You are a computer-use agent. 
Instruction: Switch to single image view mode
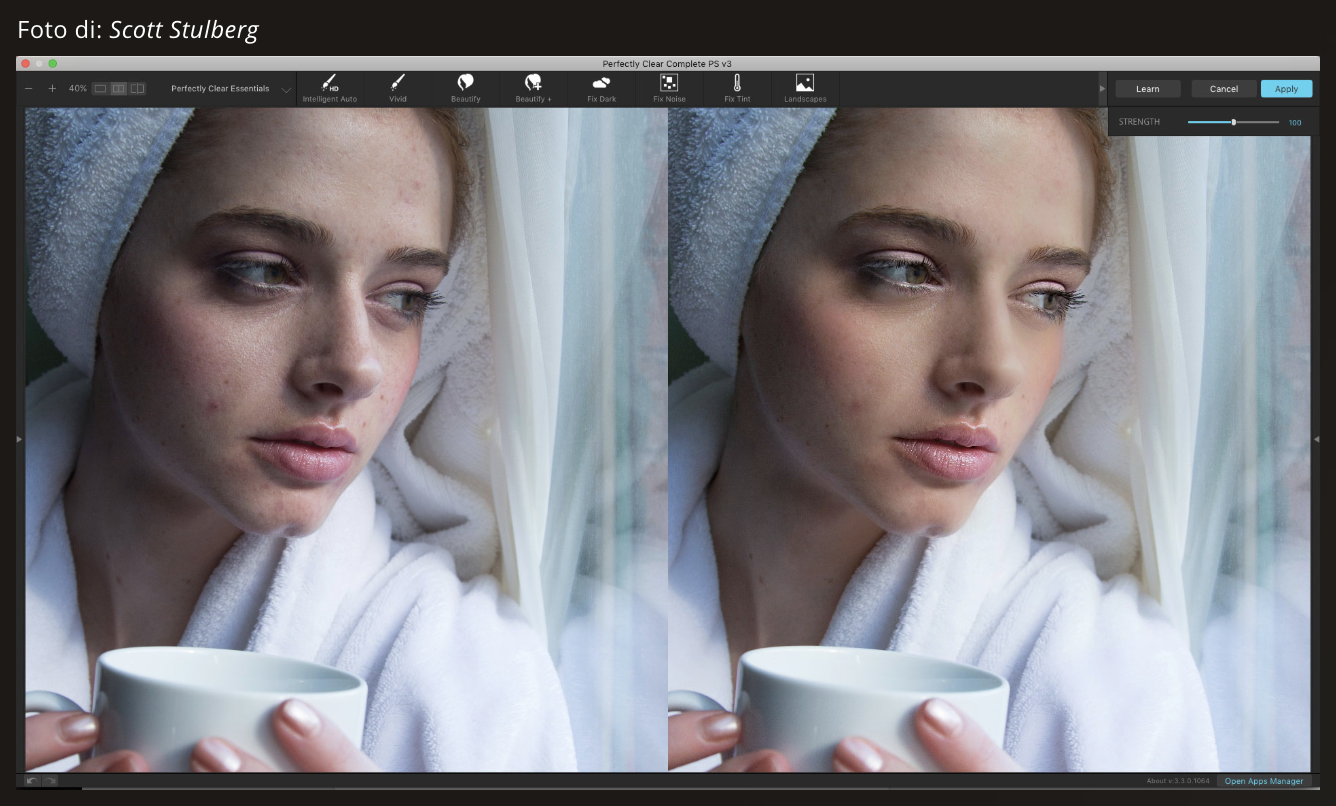(x=100, y=89)
